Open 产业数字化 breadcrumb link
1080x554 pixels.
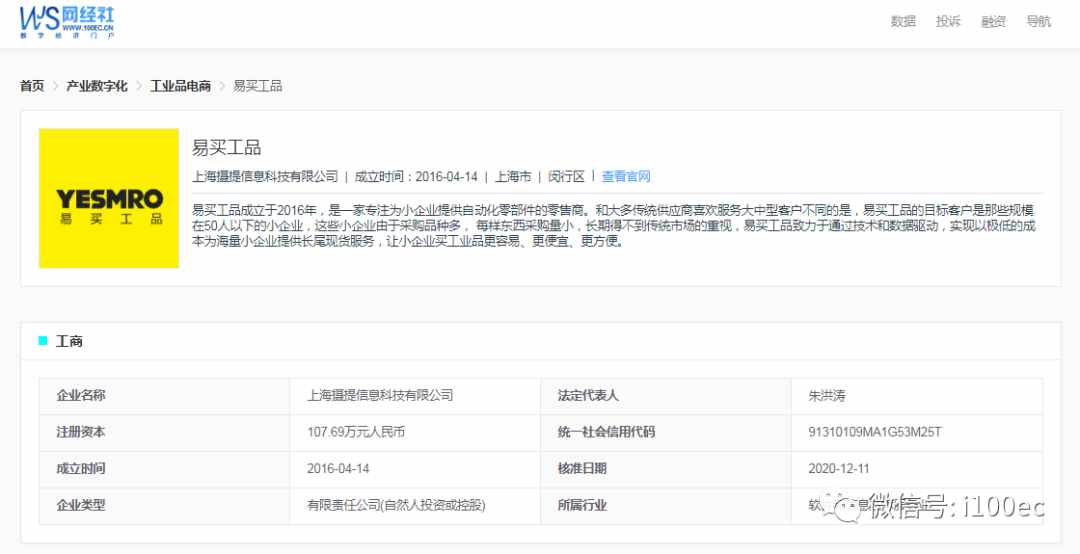click(x=96, y=86)
